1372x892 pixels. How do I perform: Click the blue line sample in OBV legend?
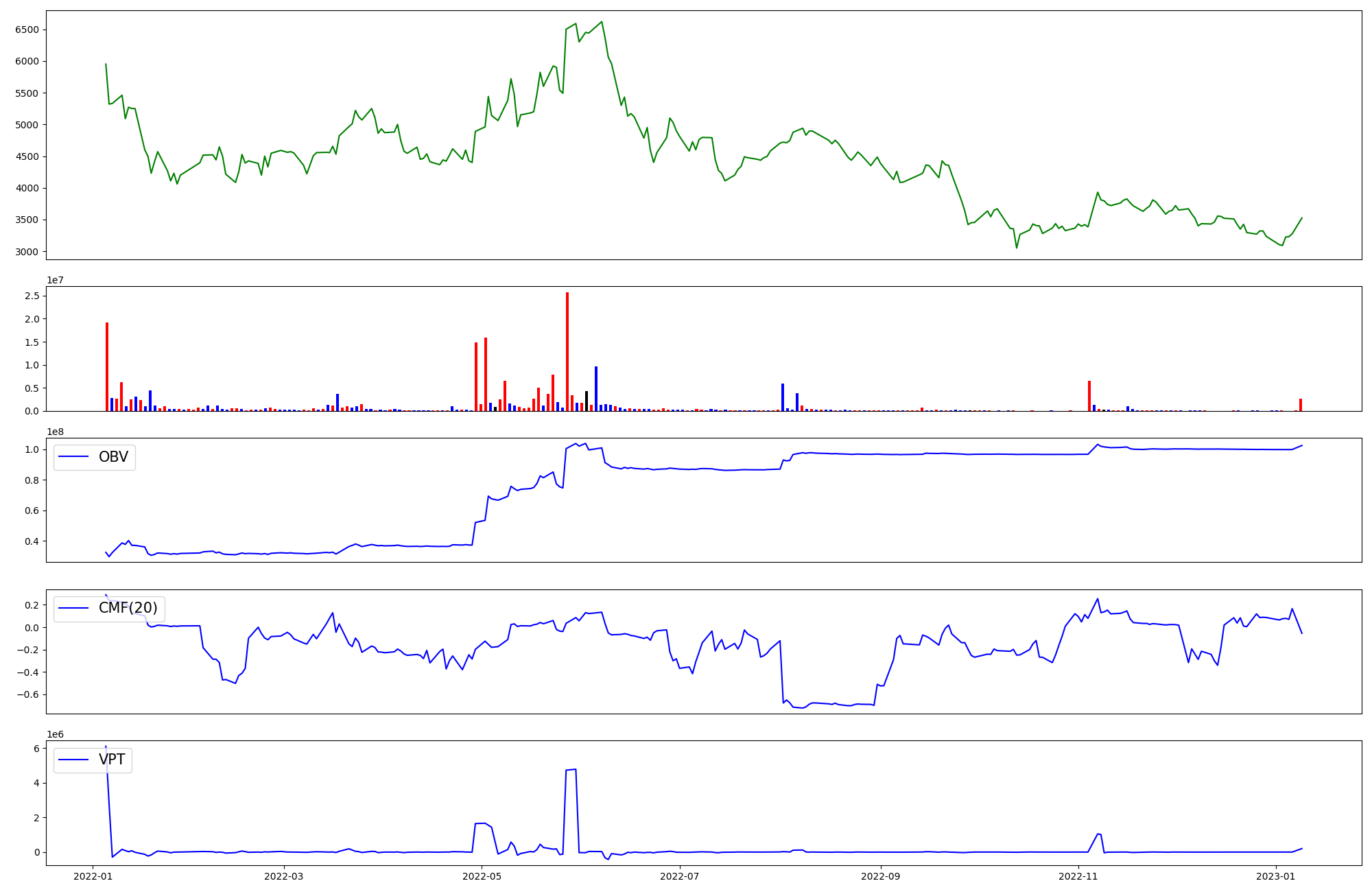pyautogui.click(x=74, y=457)
